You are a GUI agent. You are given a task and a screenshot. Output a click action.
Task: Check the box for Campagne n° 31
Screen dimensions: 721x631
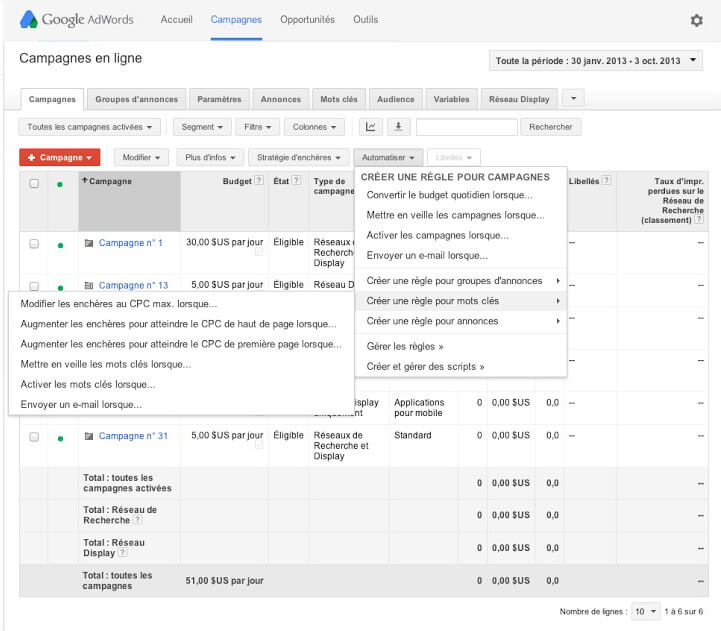pyautogui.click(x=34, y=436)
